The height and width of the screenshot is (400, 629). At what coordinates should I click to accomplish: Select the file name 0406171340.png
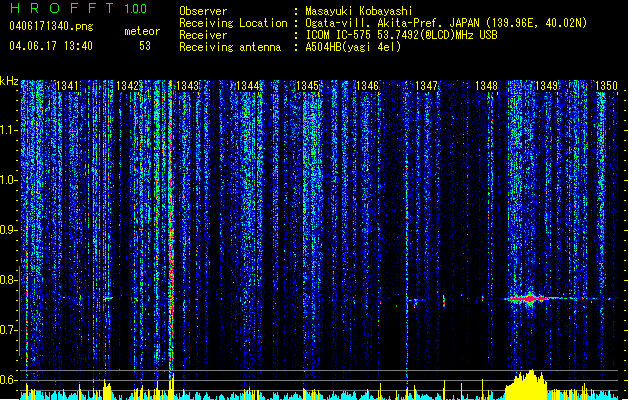pos(51,26)
